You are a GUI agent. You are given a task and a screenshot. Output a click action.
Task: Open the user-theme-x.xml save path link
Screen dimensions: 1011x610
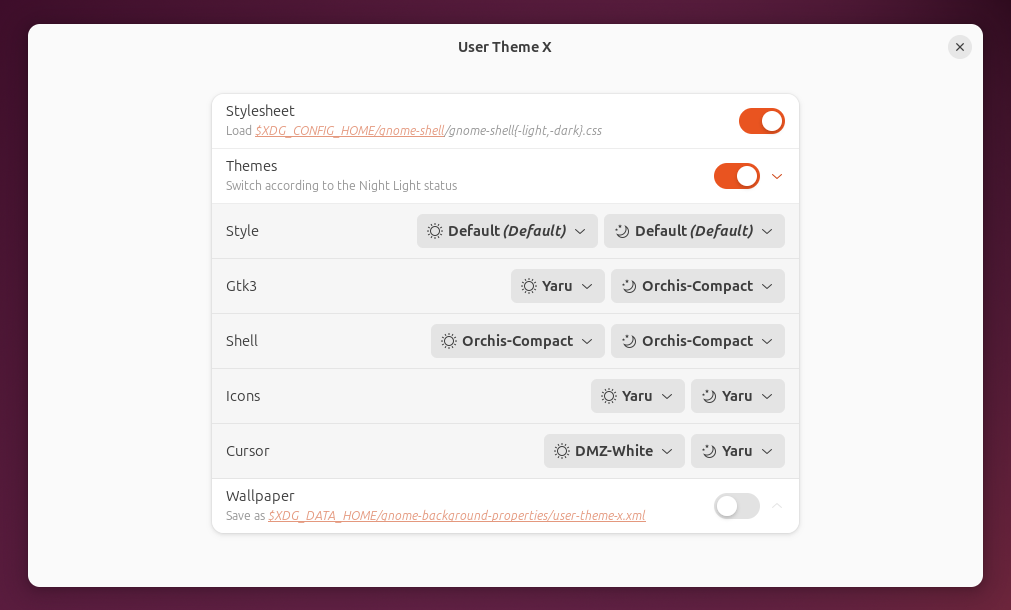click(456, 515)
